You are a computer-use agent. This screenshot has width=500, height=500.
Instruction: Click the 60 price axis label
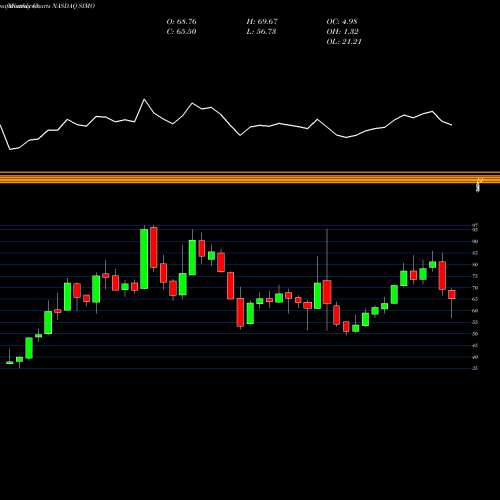(475, 310)
